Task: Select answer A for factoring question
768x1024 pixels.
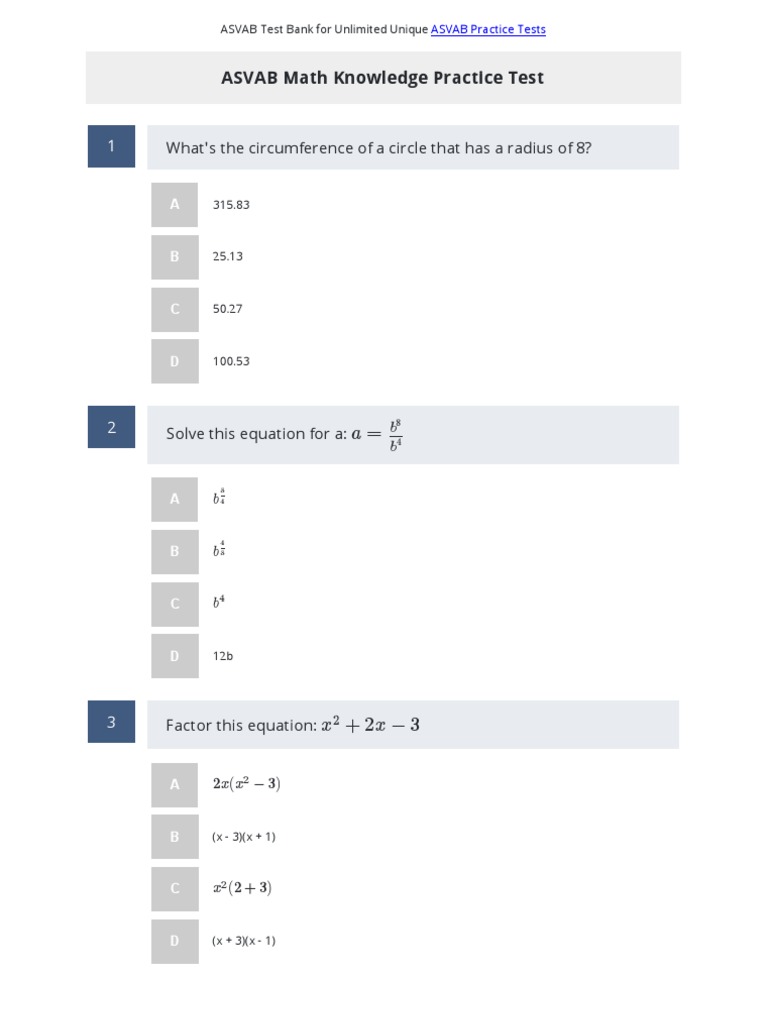Action: coord(175,785)
